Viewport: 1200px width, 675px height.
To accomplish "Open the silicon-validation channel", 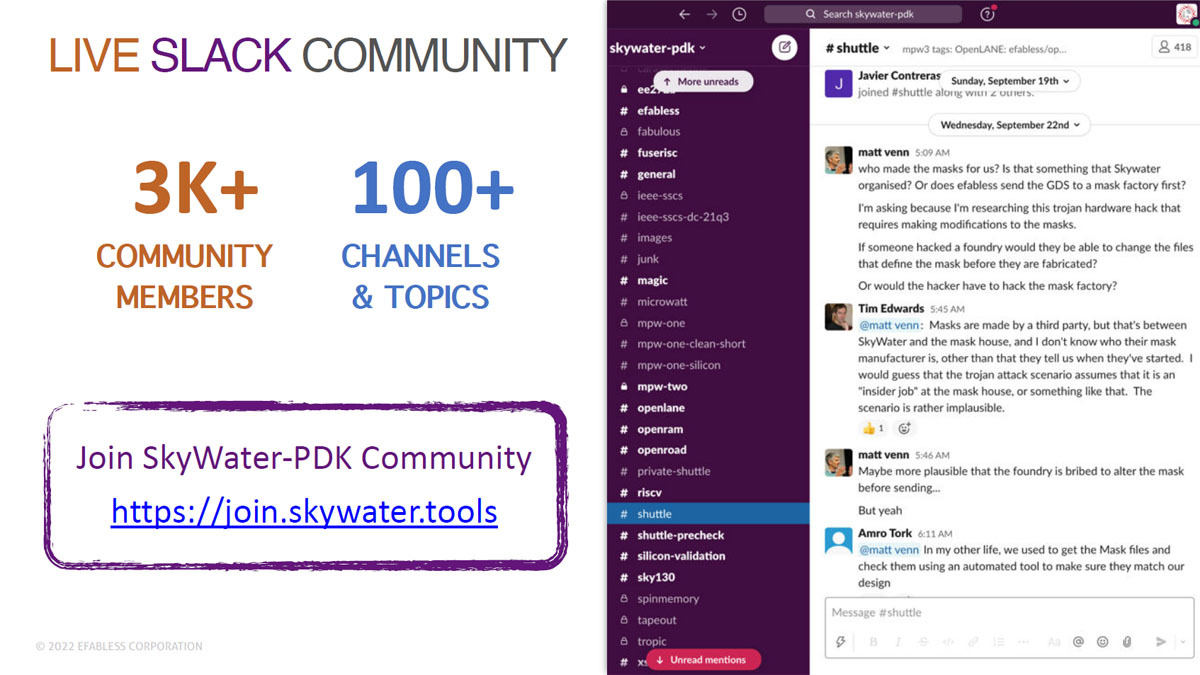I will coord(681,556).
